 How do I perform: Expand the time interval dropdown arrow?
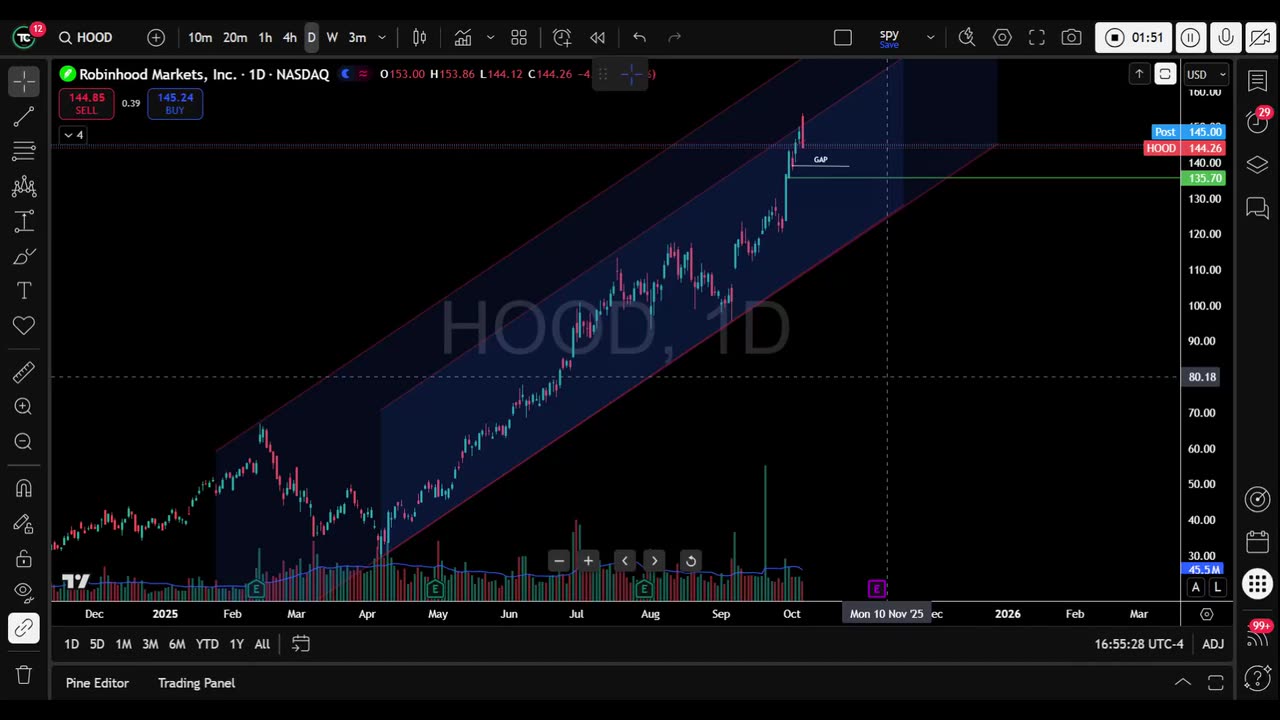click(382, 37)
